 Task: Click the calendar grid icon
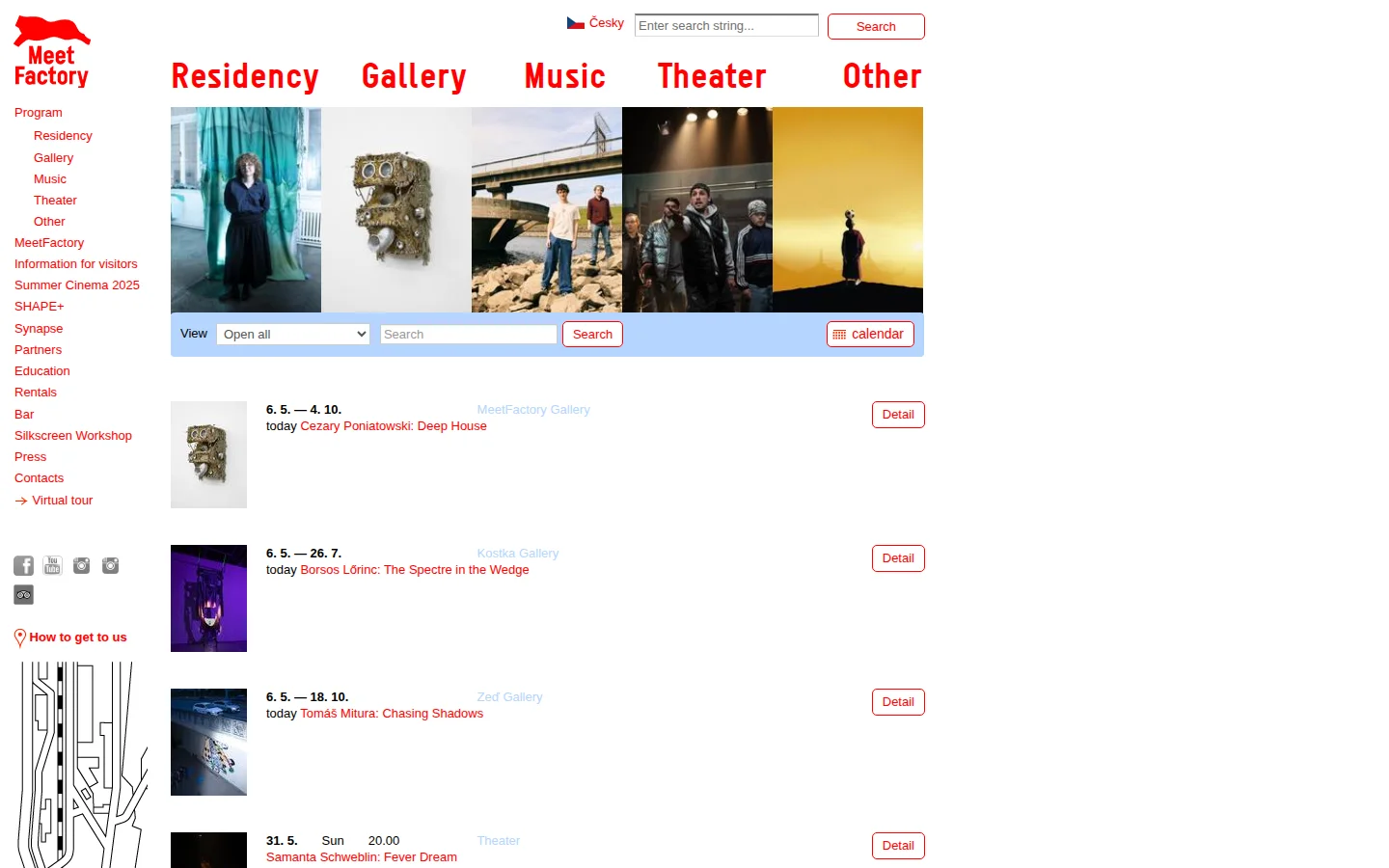(x=839, y=335)
